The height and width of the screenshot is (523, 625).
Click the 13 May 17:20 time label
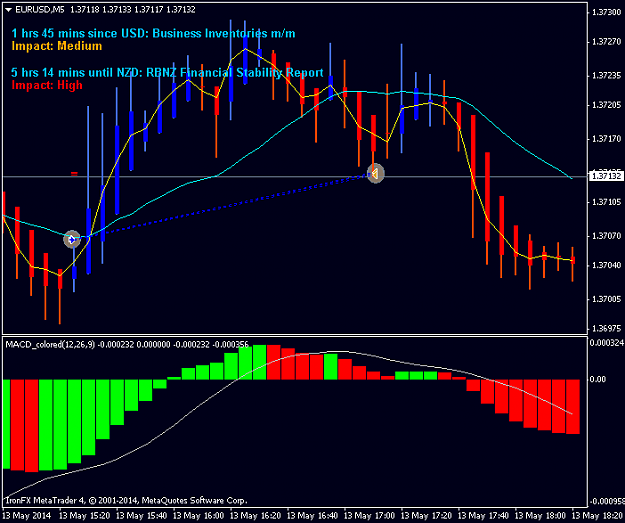coord(427,515)
